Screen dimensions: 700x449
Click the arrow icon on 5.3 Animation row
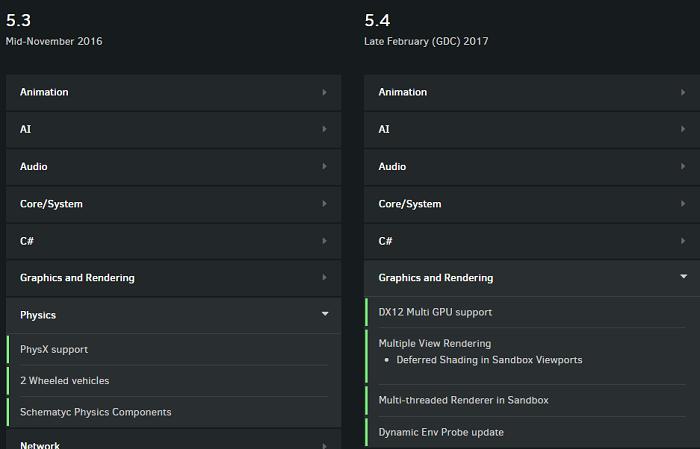[x=325, y=92]
